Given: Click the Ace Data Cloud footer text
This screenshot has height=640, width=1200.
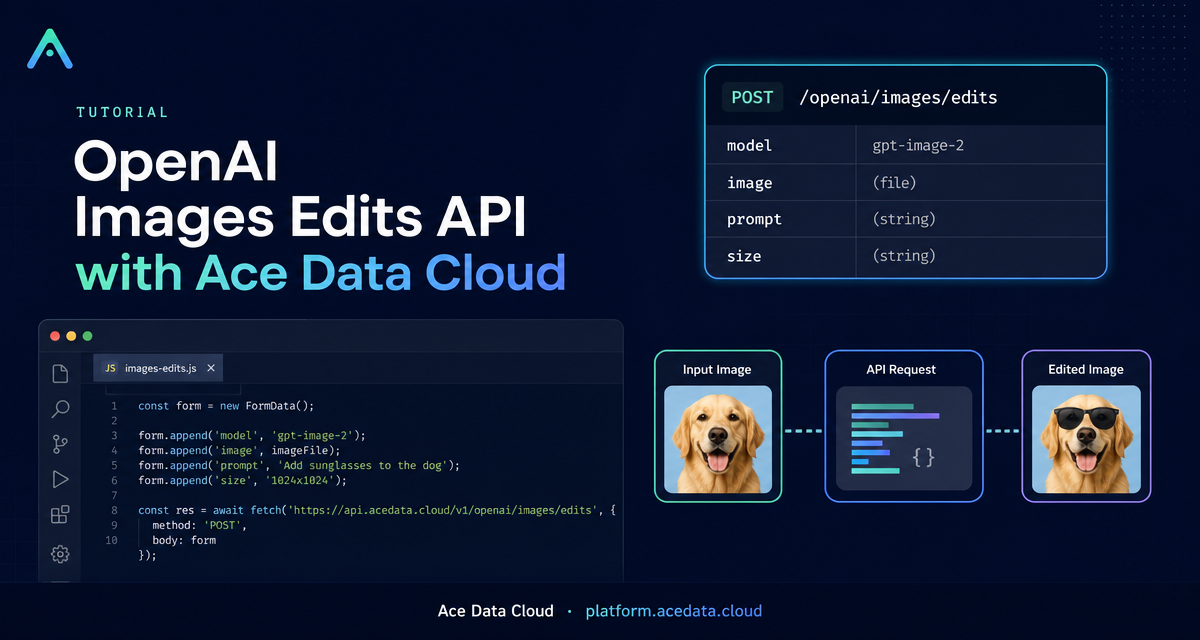Looking at the screenshot, I should click(496, 610).
